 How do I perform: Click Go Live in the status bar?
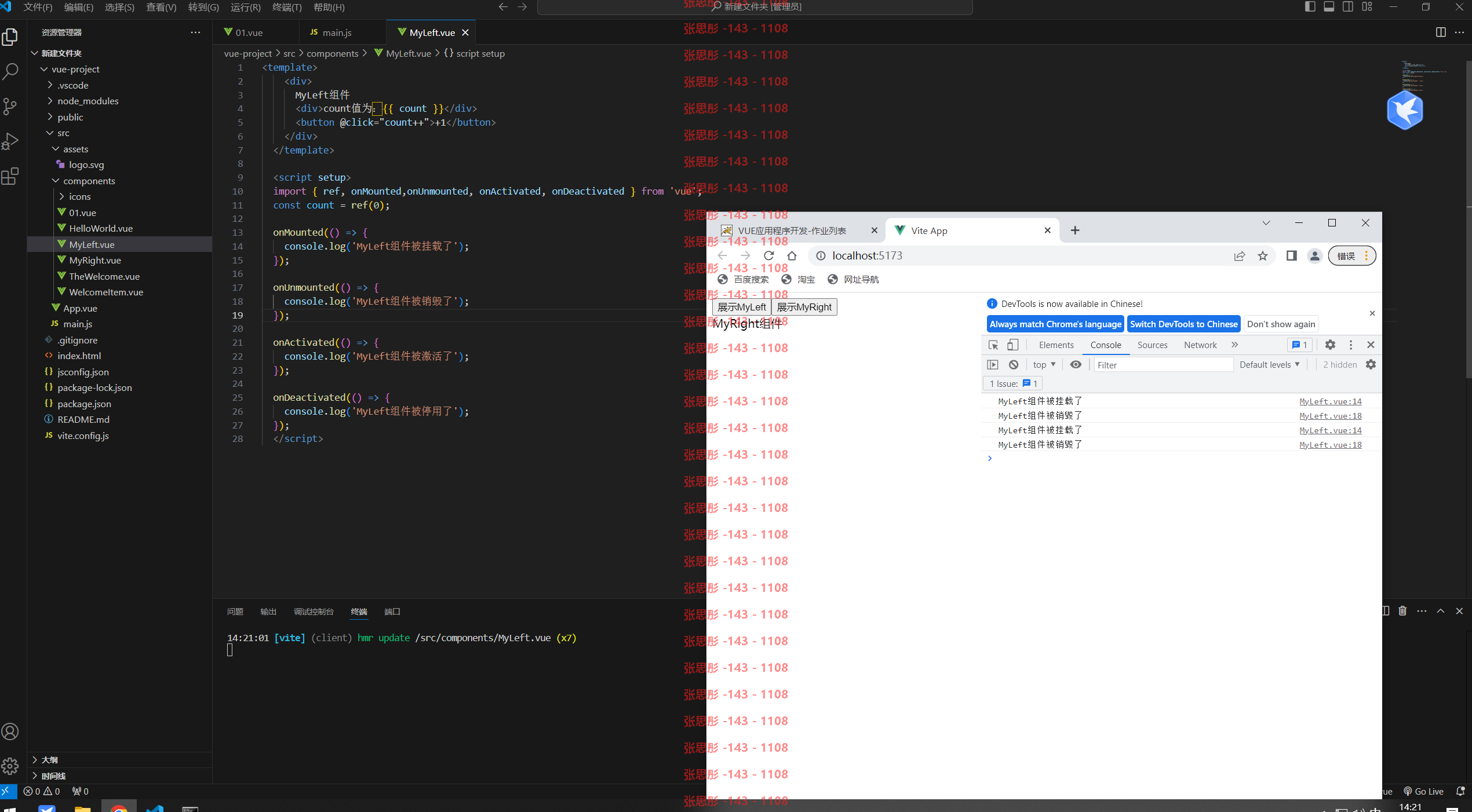(1423, 792)
